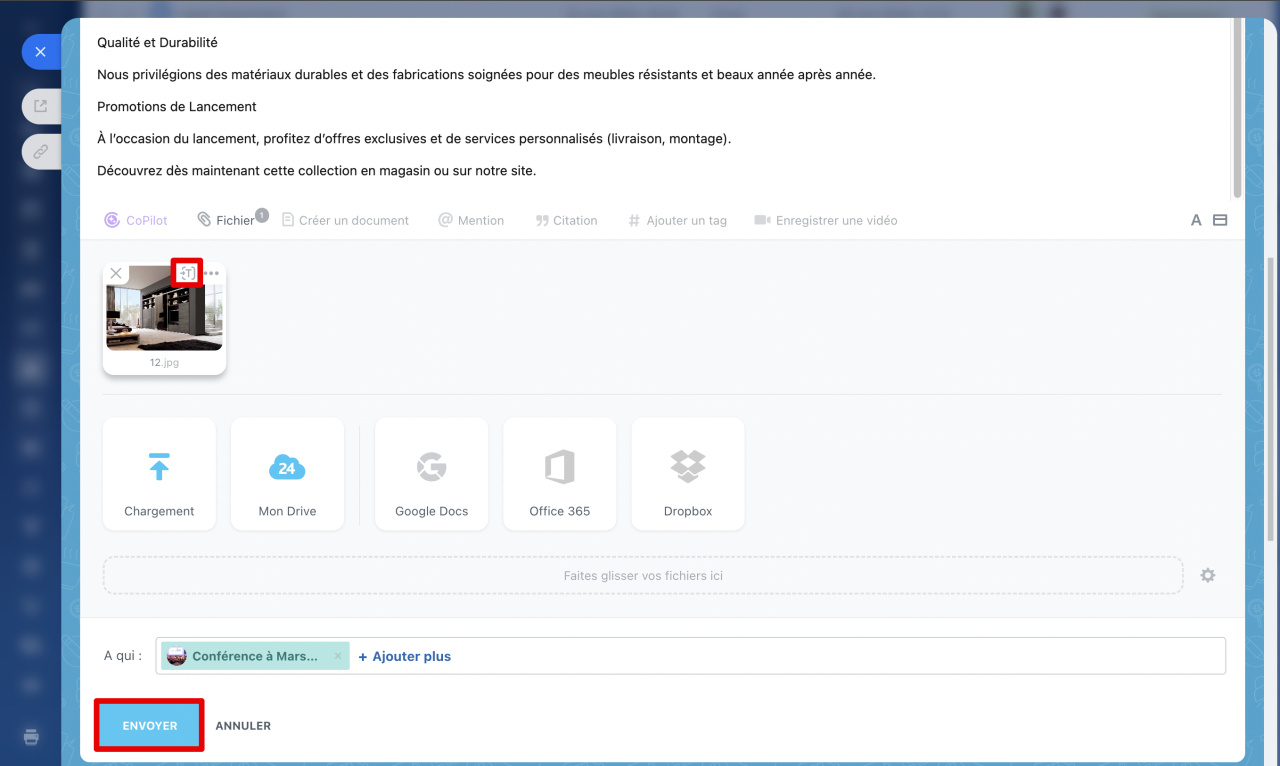Viewport: 1280px width, 766px height.
Task: Open file settings gear icon
Action: [1208, 576]
